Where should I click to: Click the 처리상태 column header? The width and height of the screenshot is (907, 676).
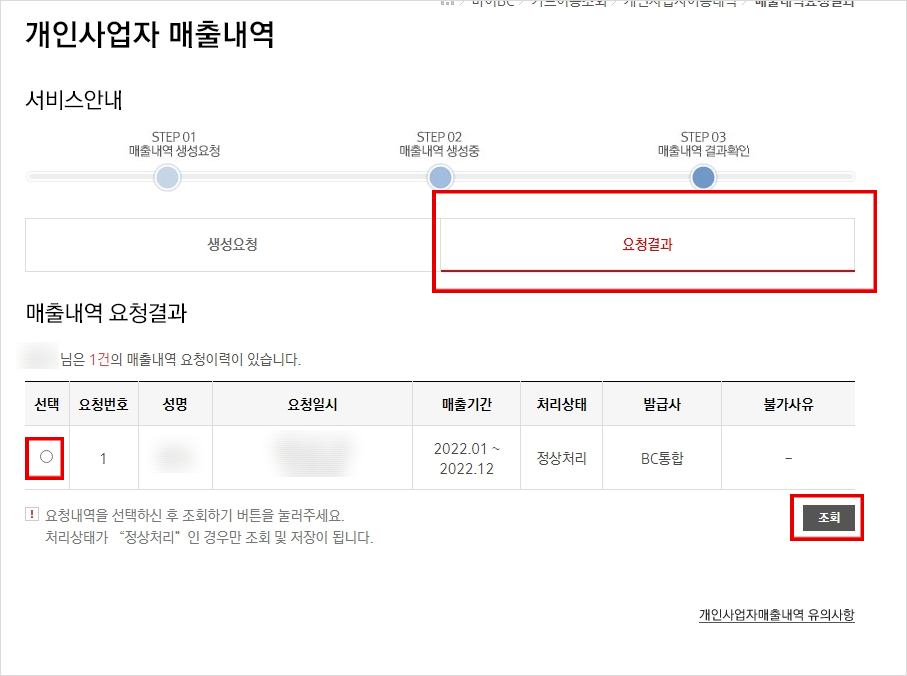(562, 404)
